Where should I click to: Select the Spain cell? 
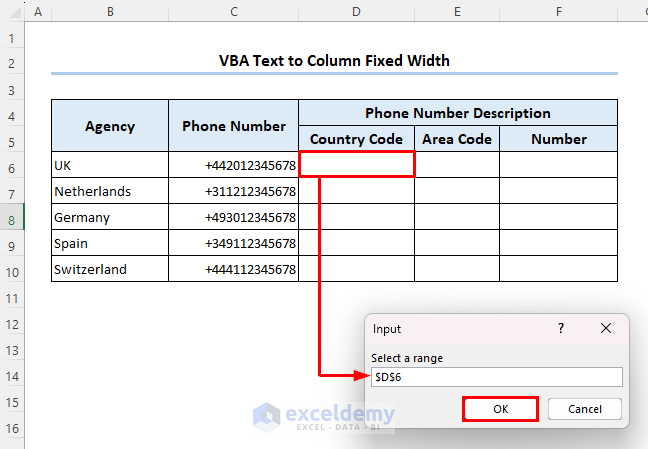pos(110,243)
